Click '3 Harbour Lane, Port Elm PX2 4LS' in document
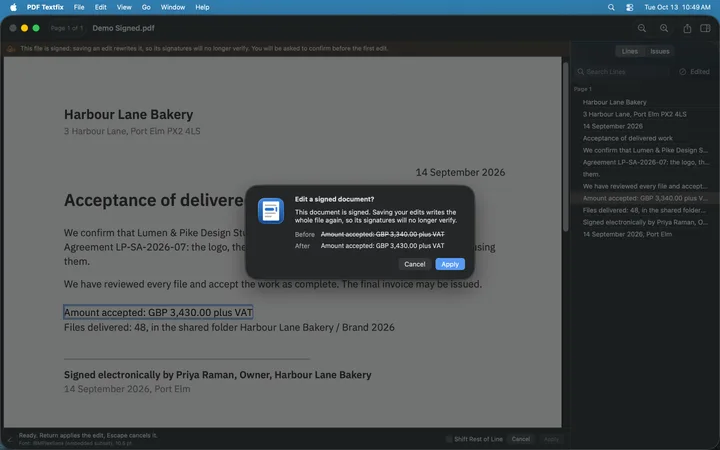720x450 pixels. (132, 131)
